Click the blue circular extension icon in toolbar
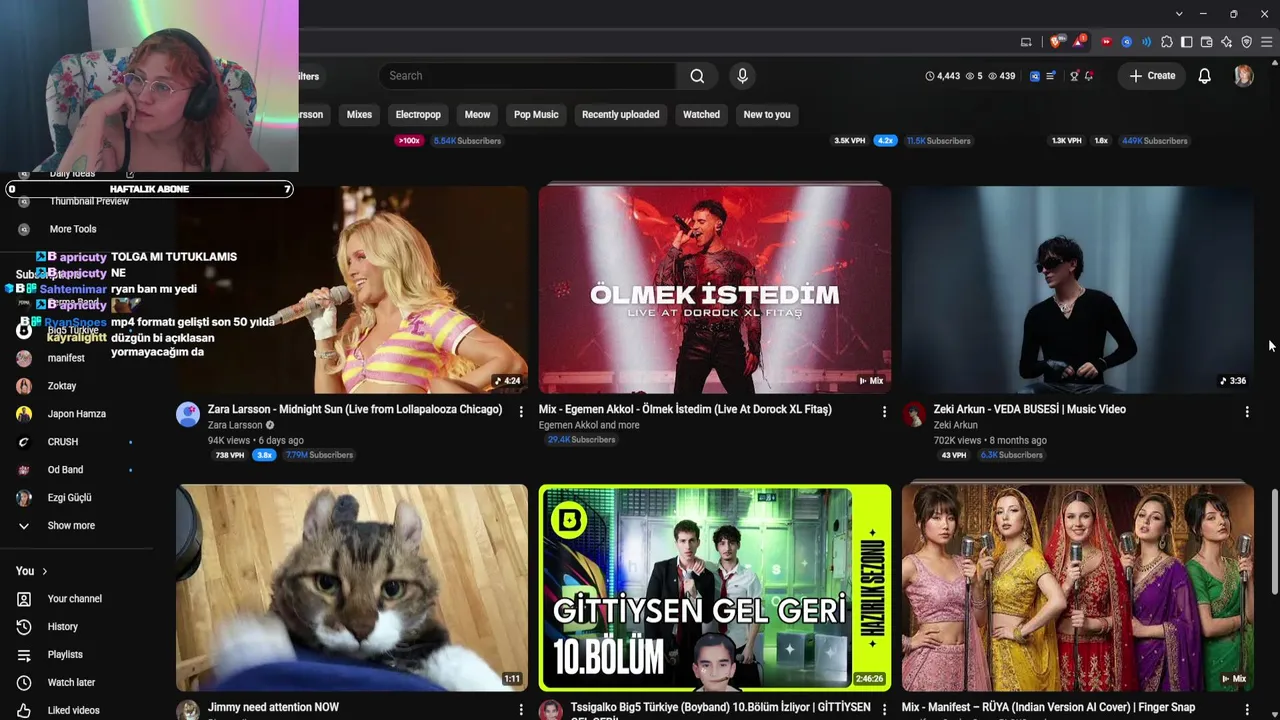This screenshot has height=720, width=1280. point(1127,42)
